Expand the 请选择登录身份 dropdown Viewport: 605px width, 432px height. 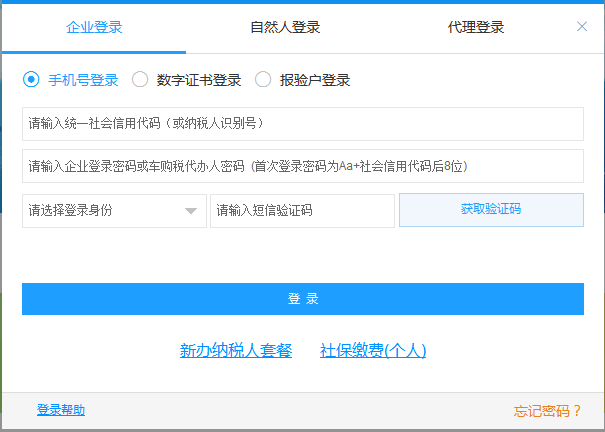click(x=114, y=211)
